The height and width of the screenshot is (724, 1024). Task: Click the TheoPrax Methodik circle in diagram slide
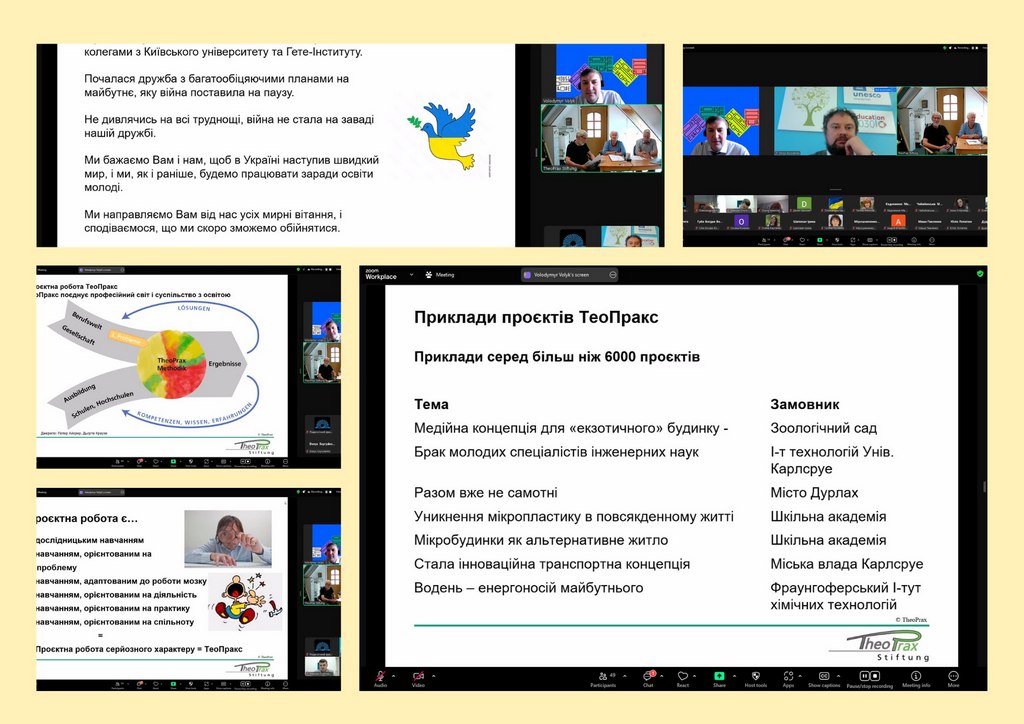click(x=172, y=364)
